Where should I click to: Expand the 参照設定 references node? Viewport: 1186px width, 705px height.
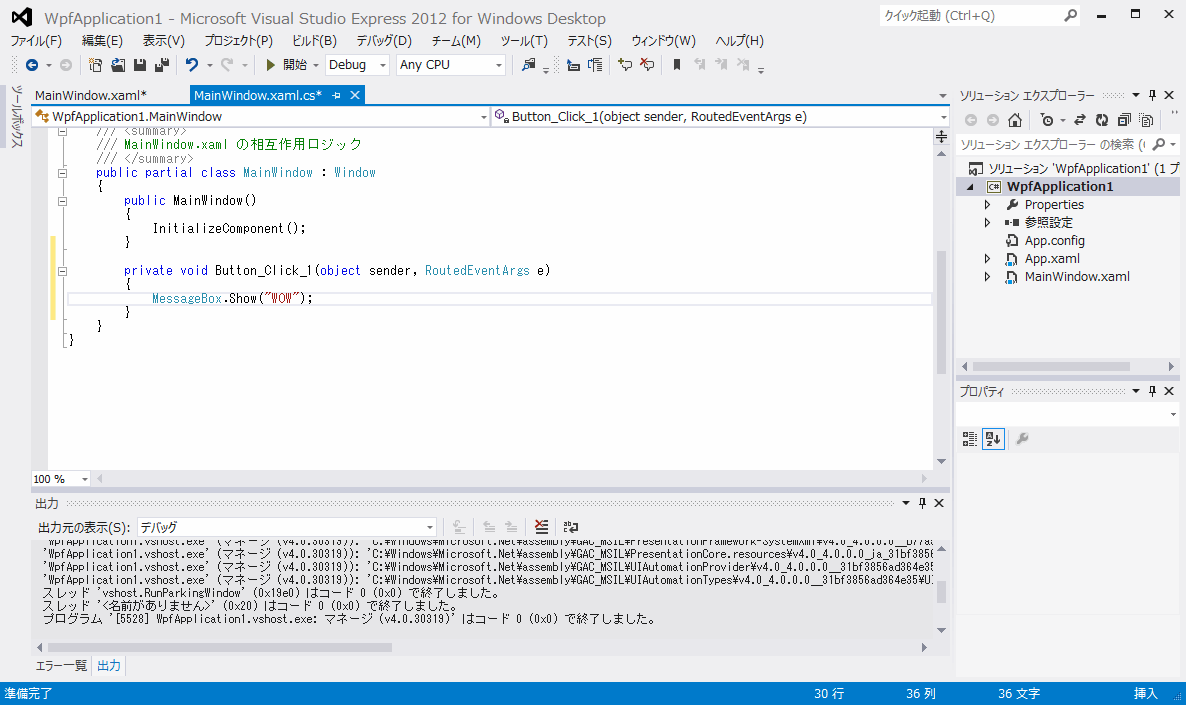click(x=987, y=223)
